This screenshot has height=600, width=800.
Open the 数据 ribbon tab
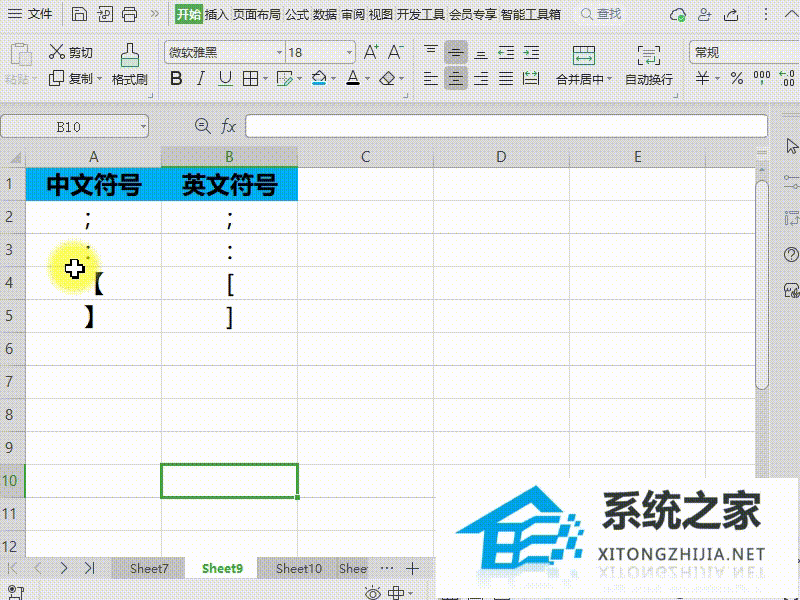pyautogui.click(x=325, y=14)
